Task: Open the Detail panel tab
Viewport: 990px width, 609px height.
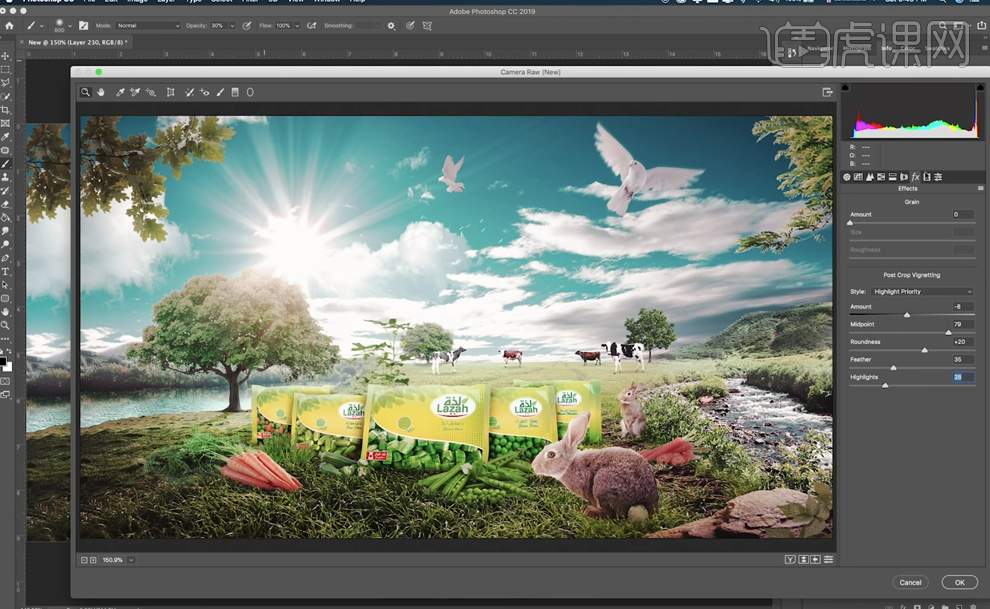Action: (869, 177)
